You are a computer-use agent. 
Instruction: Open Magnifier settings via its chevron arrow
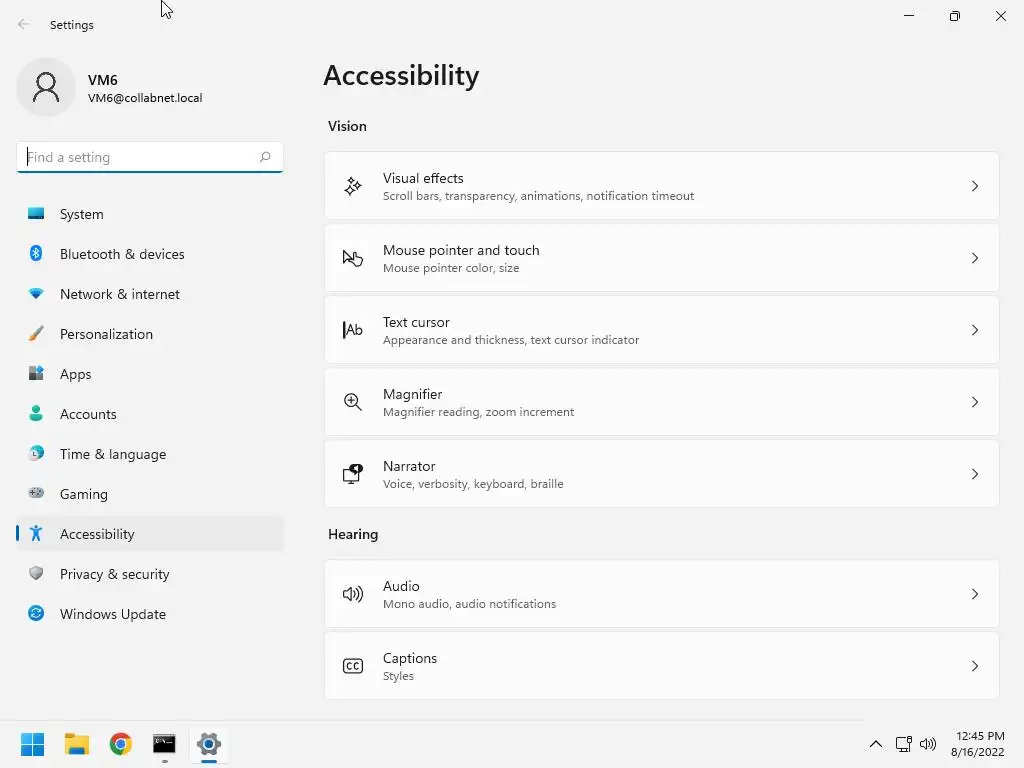click(x=975, y=402)
